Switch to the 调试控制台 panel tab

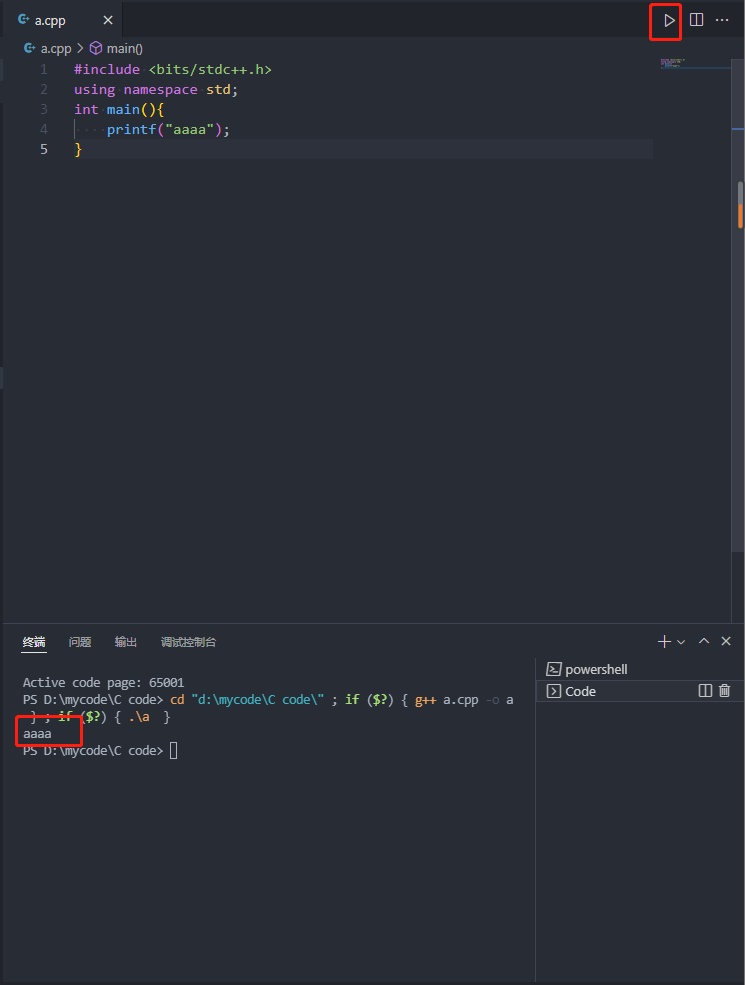pyautogui.click(x=188, y=642)
